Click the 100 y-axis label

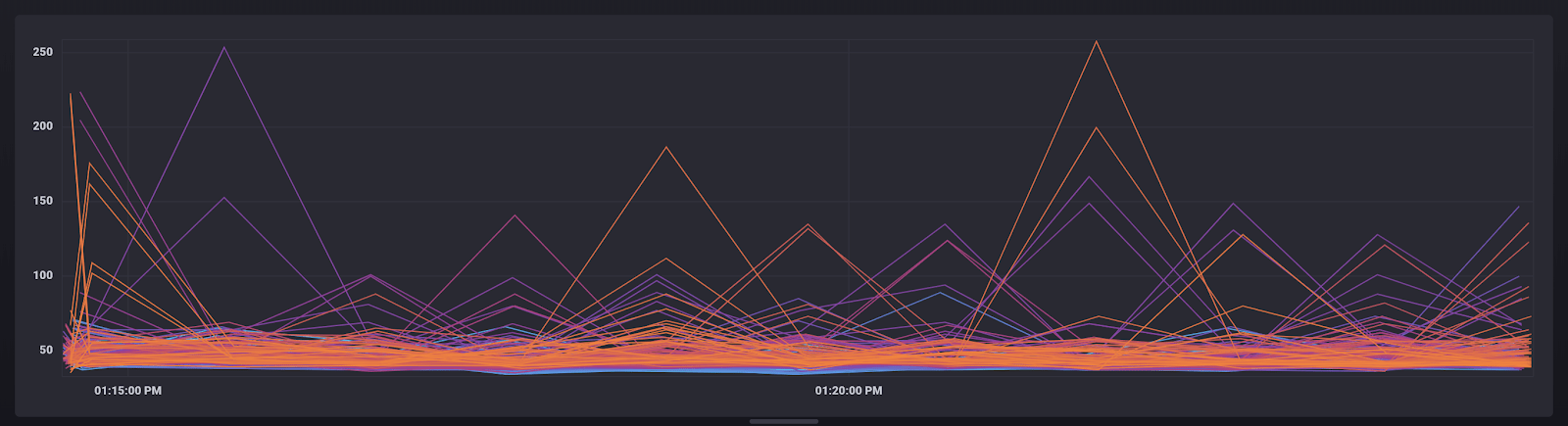[x=43, y=275]
